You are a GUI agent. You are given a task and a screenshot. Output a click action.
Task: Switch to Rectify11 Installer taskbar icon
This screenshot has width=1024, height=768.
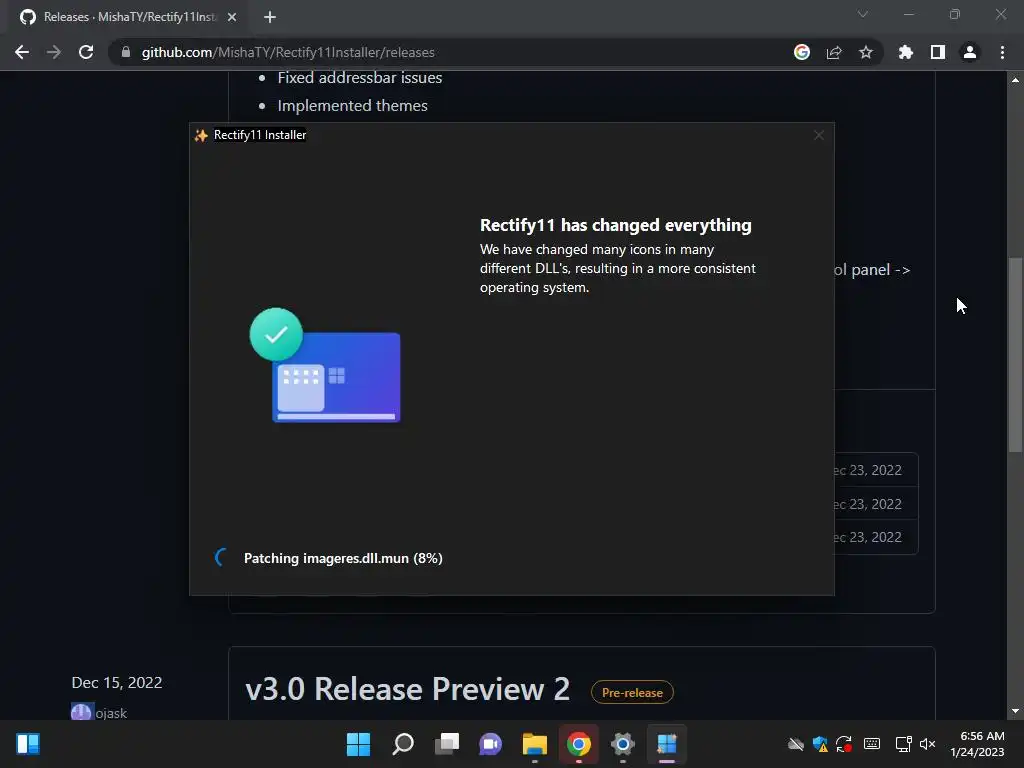click(x=667, y=744)
